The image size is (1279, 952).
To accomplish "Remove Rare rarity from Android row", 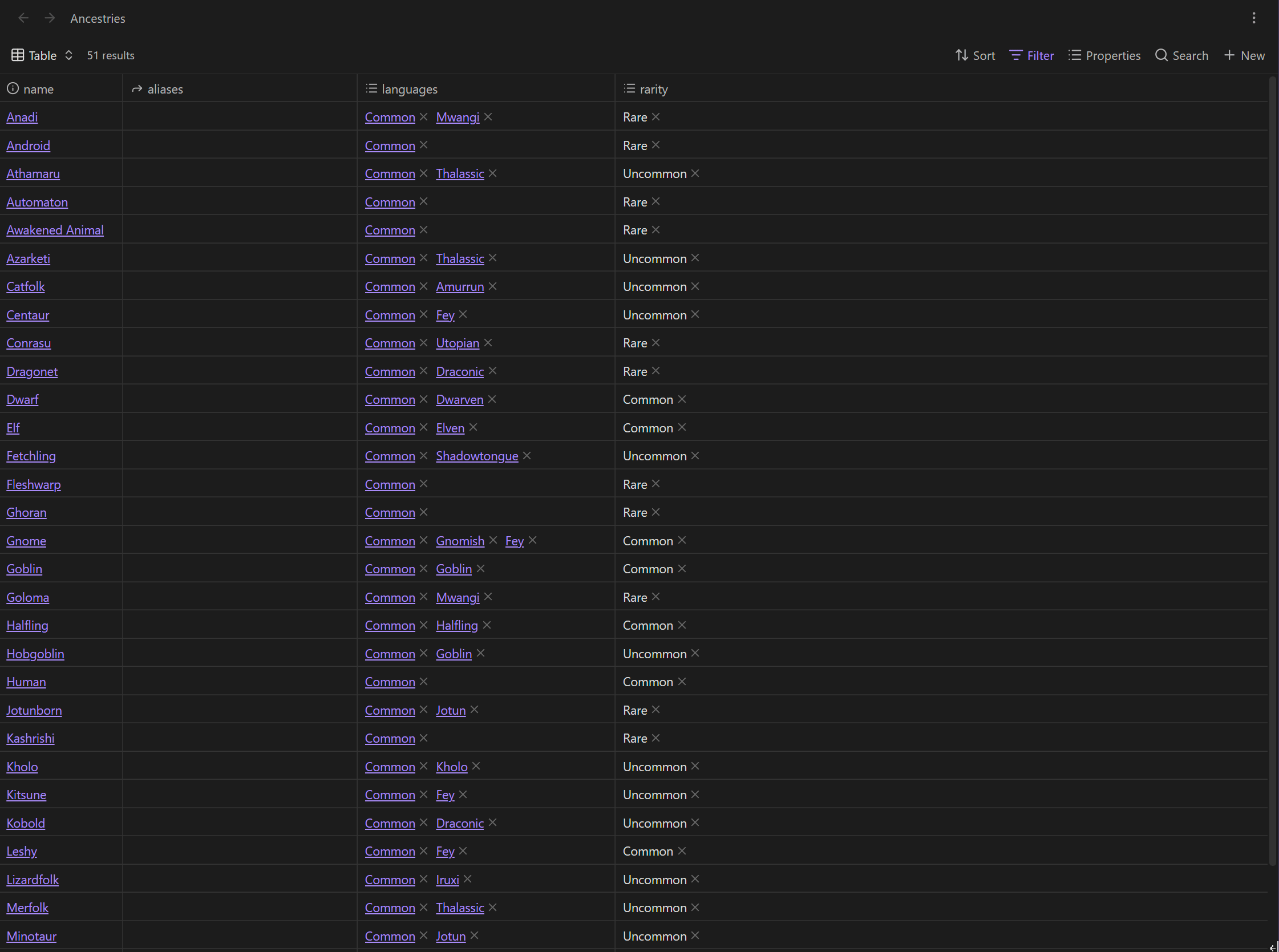I will pos(656,145).
